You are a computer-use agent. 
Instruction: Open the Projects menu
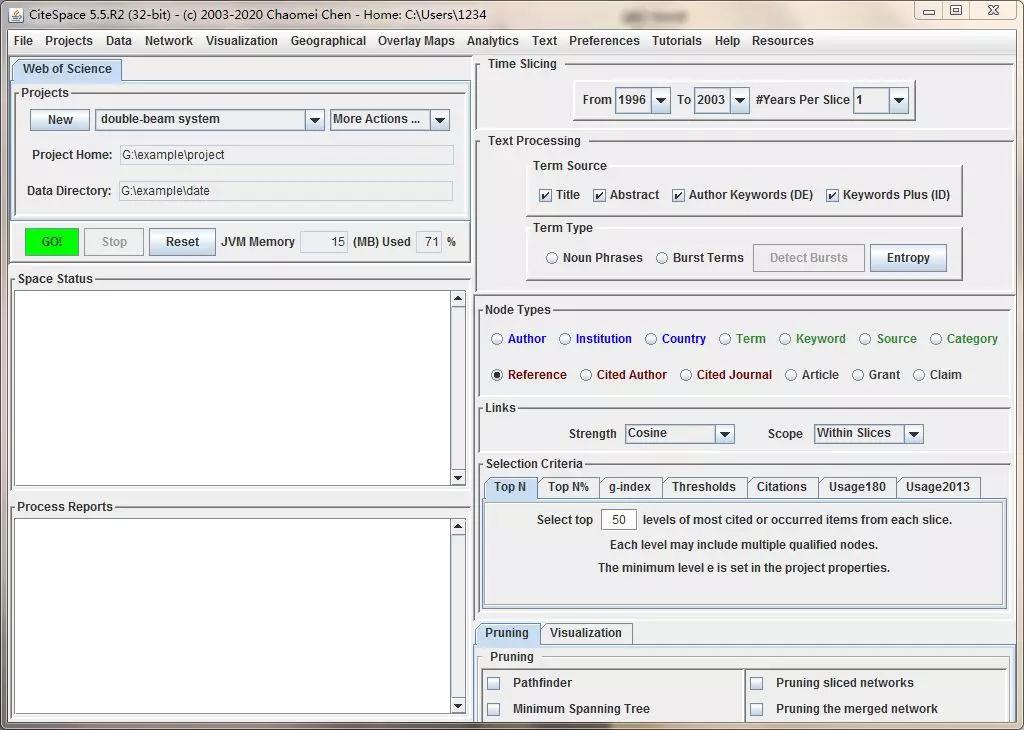point(69,40)
